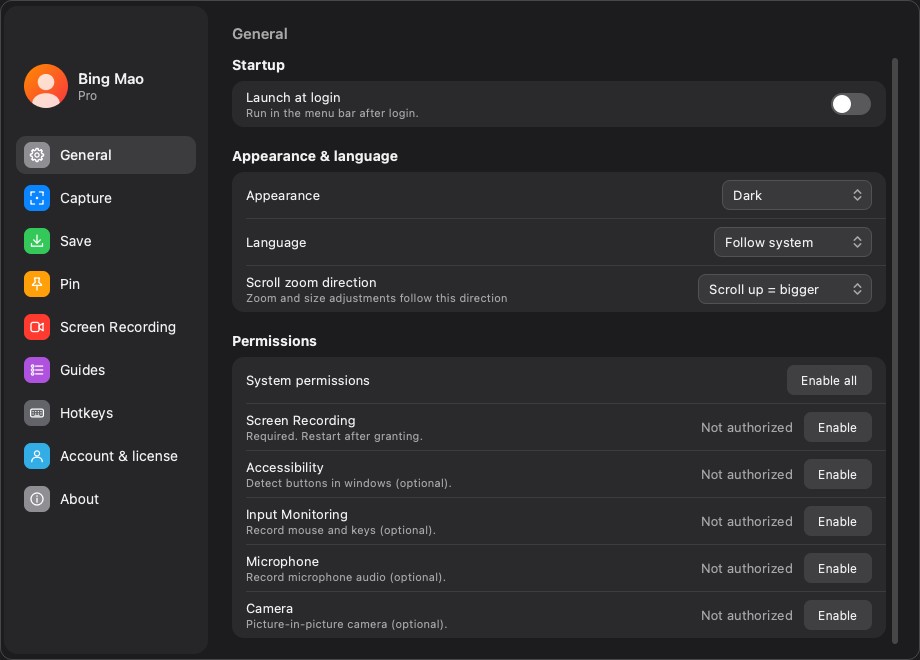
Task: Select the Pin label in the sidebar
Action: point(70,284)
